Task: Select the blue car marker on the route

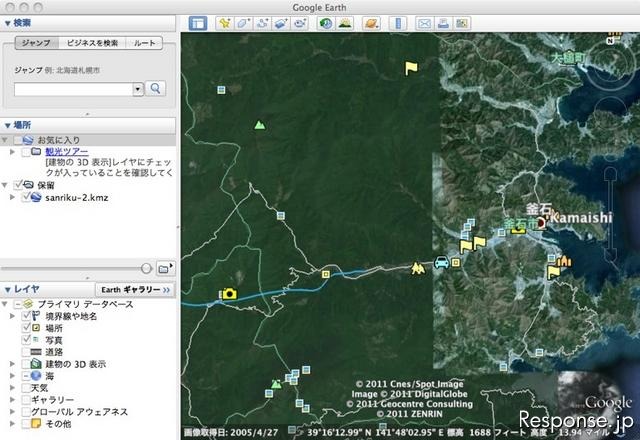Action: (x=441, y=262)
